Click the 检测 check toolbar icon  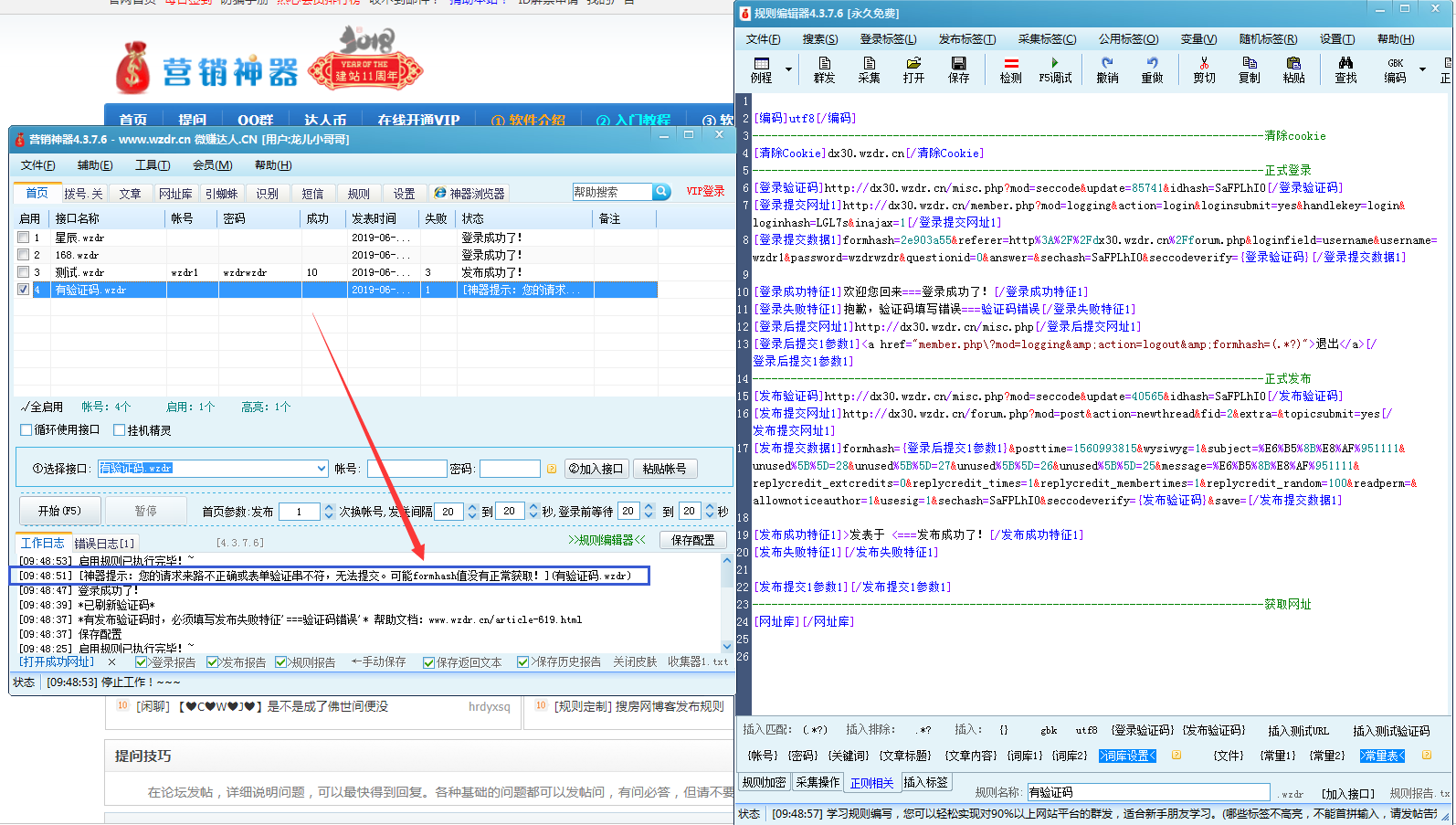(1011, 69)
